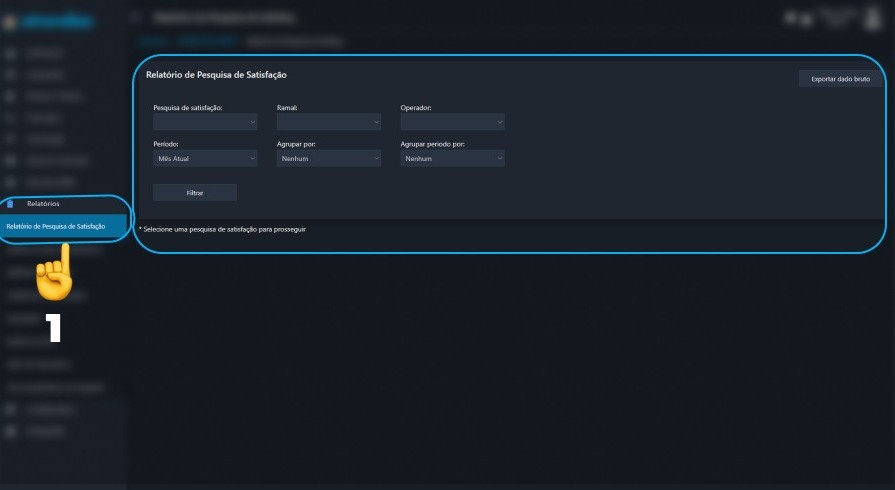Screen dimensions: 895x490
Task: Click the Filtrar button
Action: pyautogui.click(x=195, y=193)
